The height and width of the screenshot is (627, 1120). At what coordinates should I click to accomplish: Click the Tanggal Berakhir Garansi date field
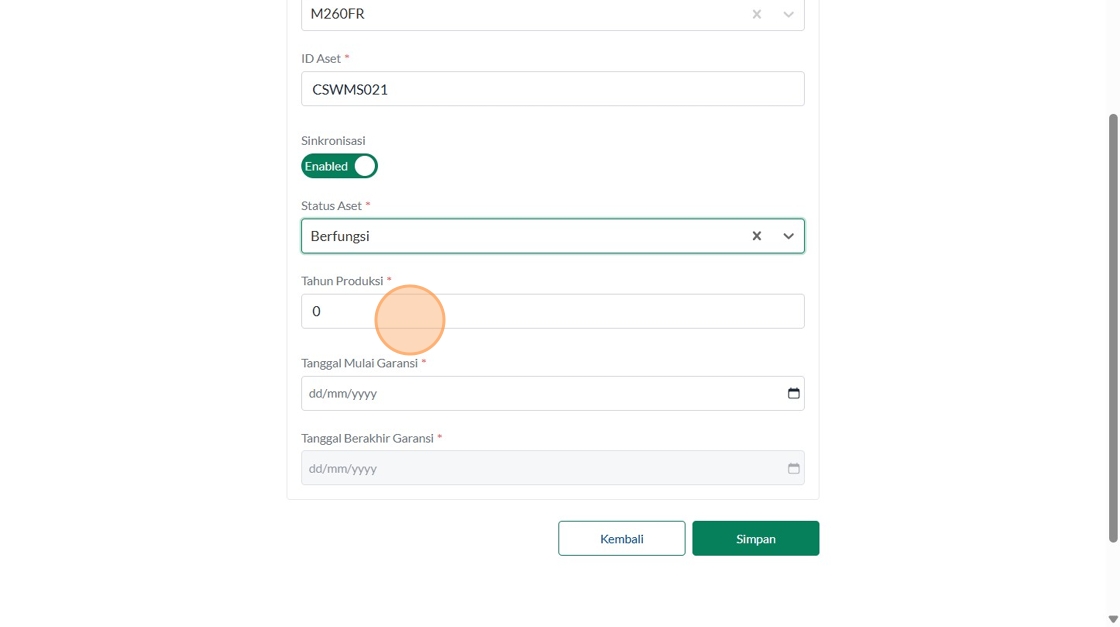(x=540, y=468)
